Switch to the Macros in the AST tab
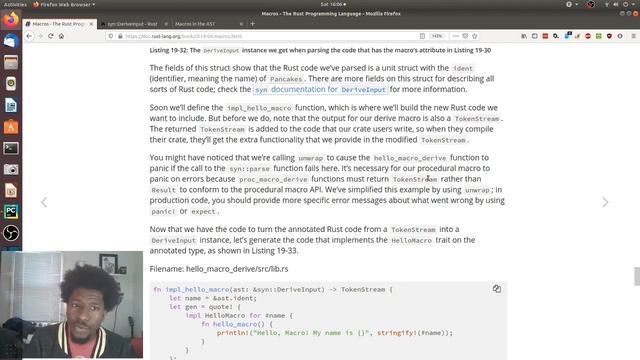 click(x=209, y=24)
